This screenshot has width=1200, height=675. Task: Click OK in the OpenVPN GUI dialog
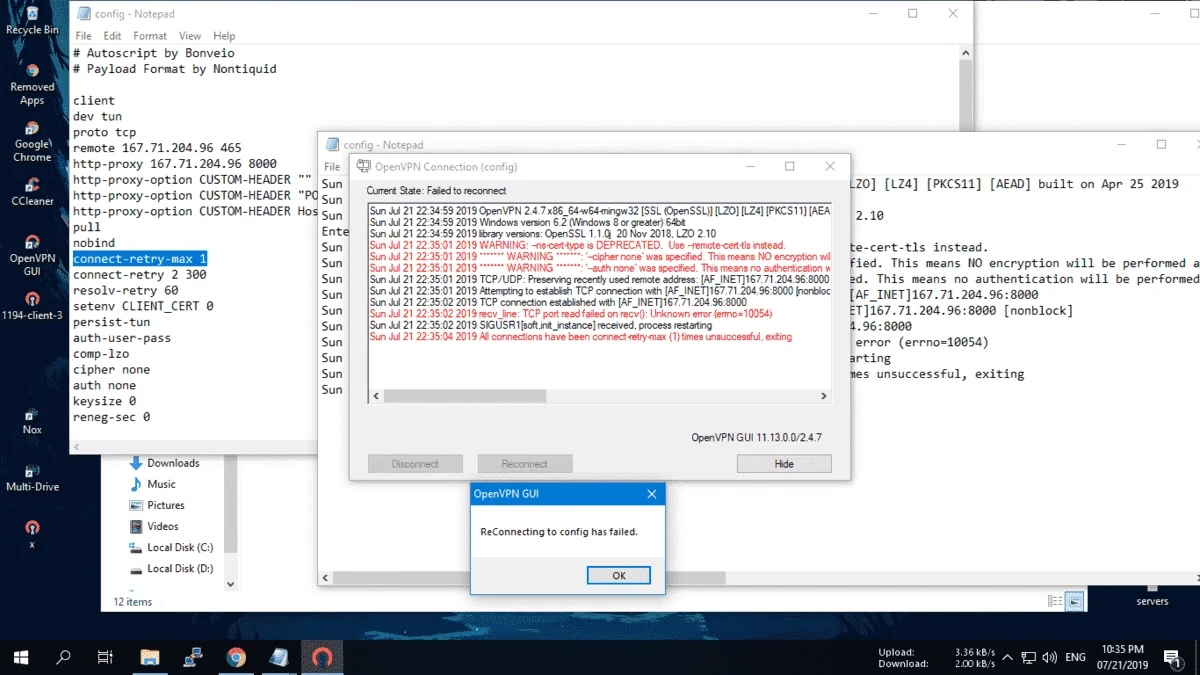click(619, 575)
